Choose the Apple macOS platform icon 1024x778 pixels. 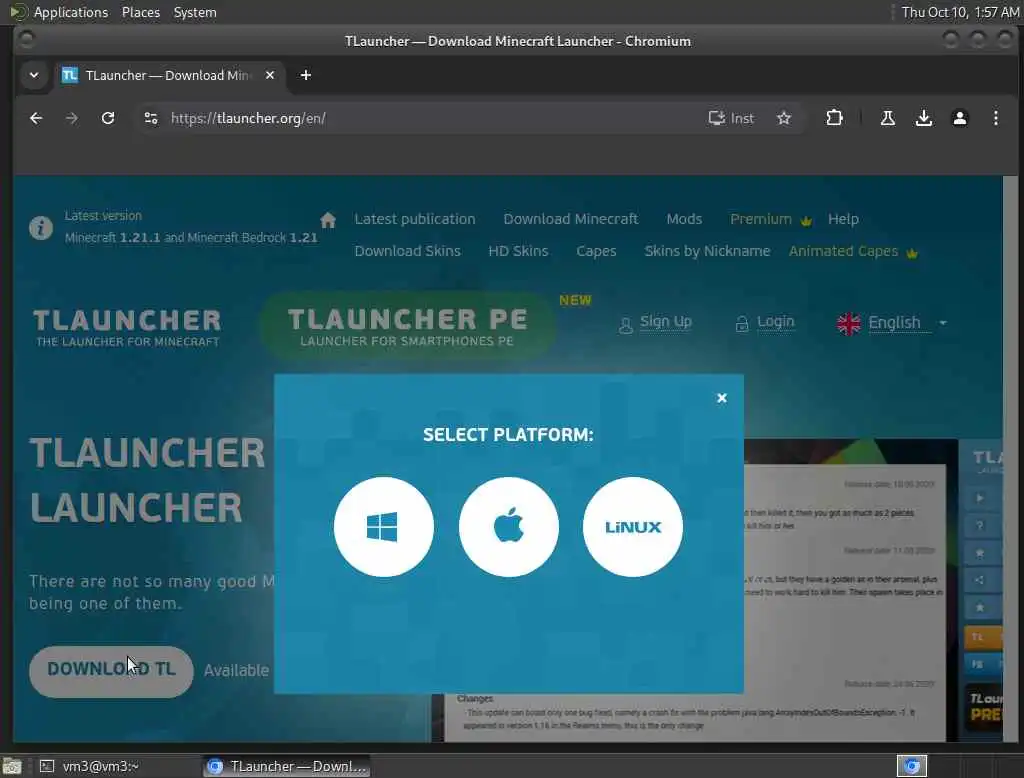509,527
